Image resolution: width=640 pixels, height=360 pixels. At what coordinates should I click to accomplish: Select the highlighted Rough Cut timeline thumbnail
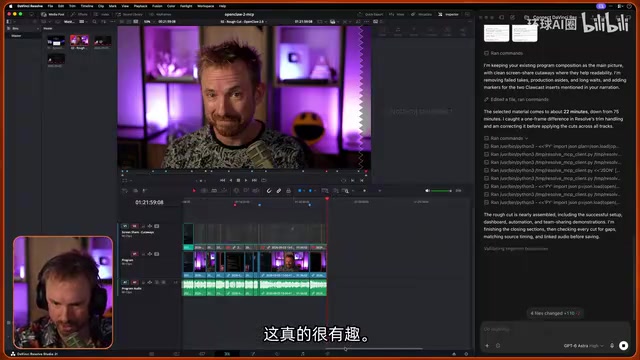click(x=79, y=41)
